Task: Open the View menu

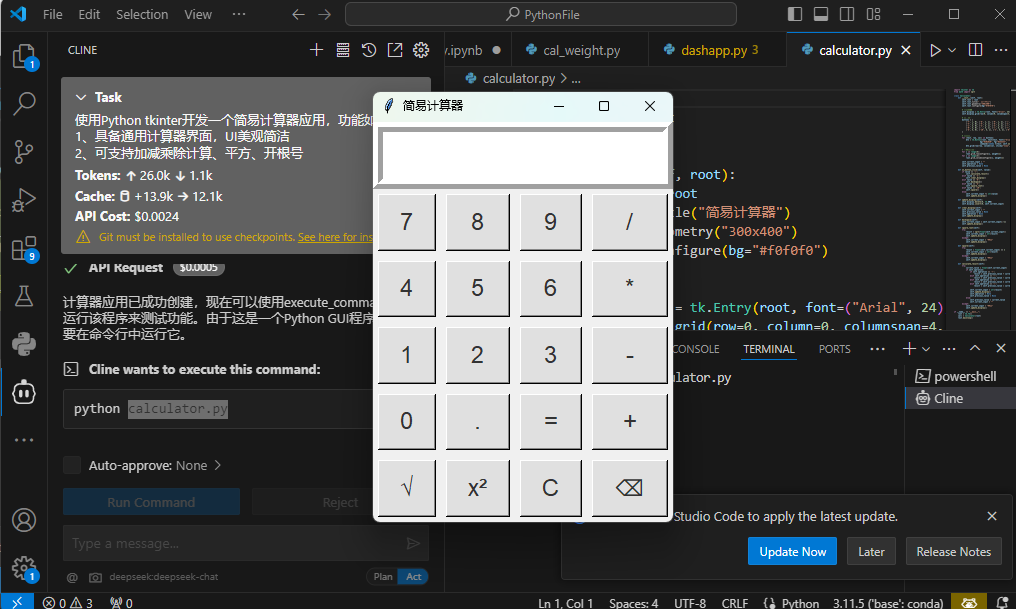Action: tap(198, 14)
